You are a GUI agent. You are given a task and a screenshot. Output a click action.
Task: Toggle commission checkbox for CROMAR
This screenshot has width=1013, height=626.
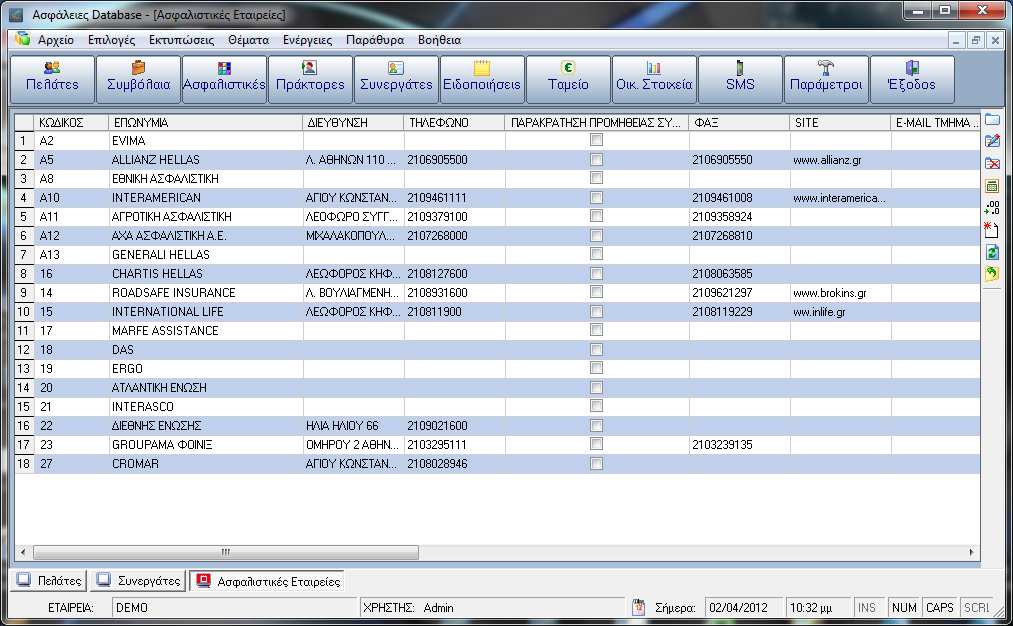pyautogui.click(x=596, y=464)
